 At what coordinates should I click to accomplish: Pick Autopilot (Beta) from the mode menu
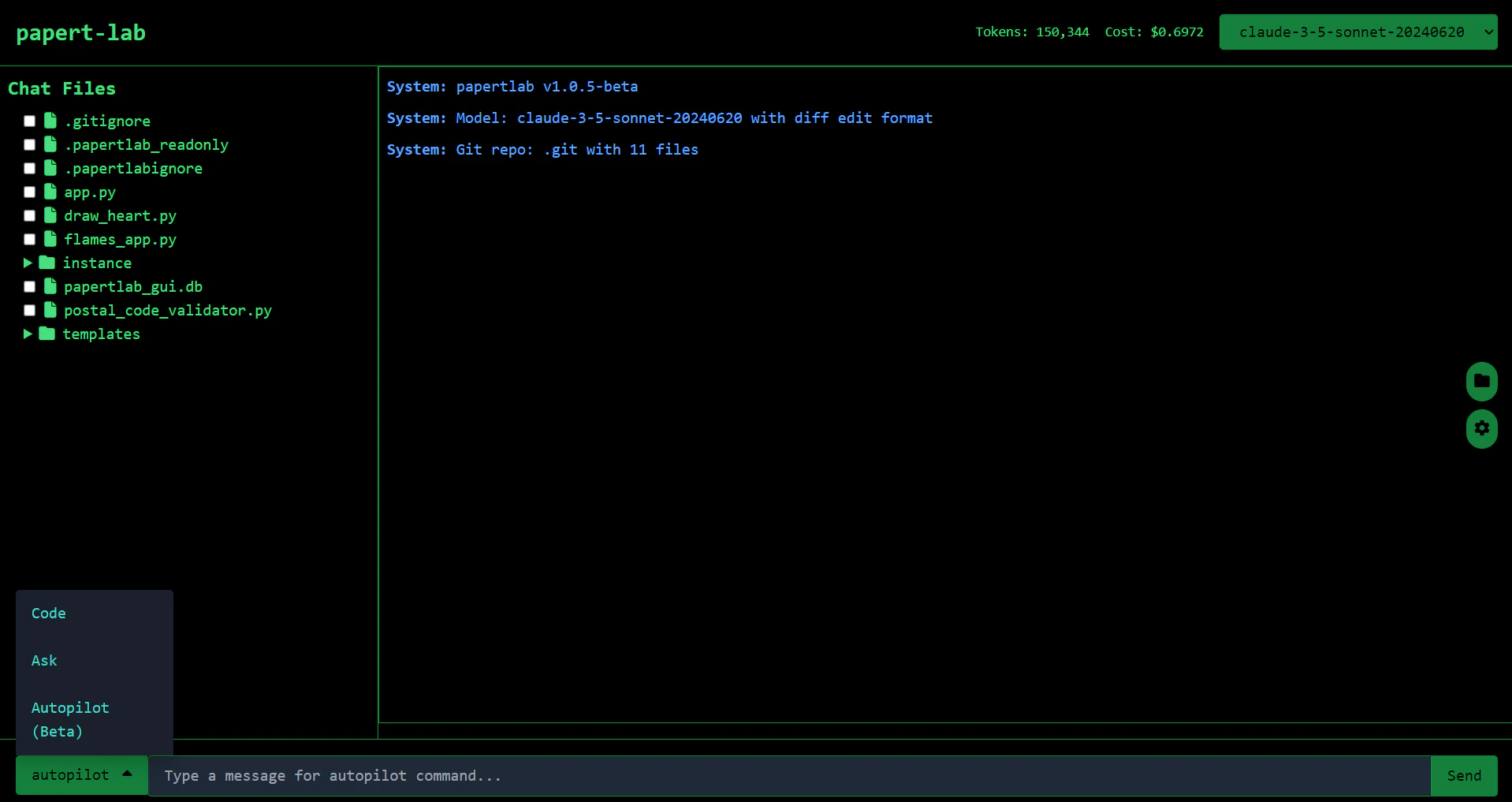[x=70, y=719]
